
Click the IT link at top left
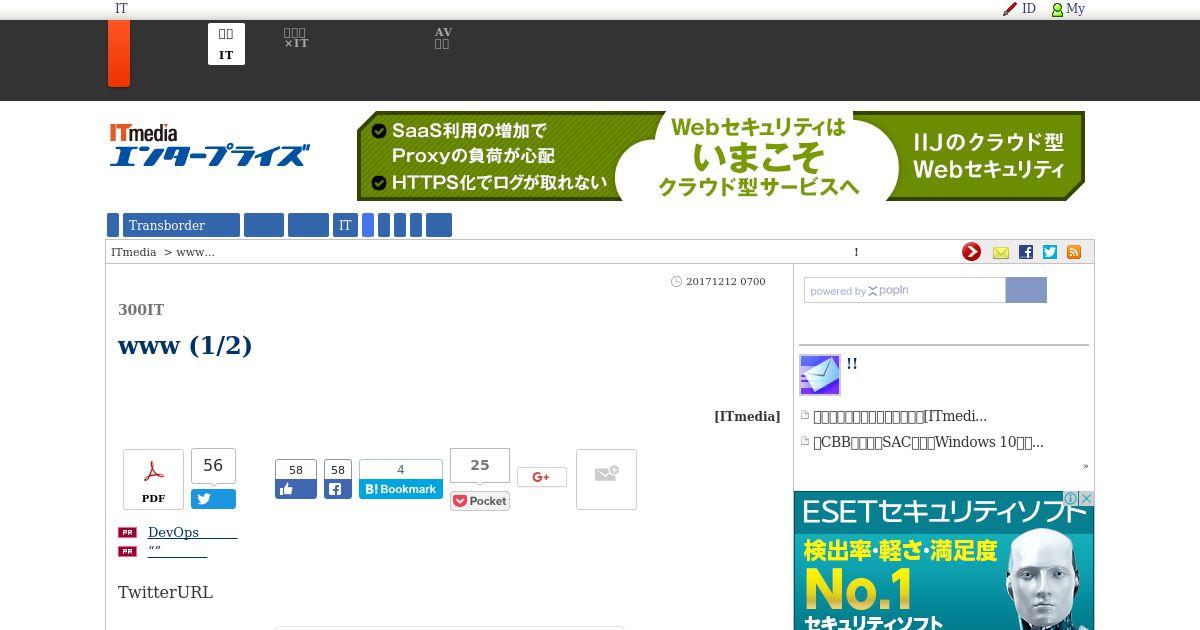tap(121, 8)
